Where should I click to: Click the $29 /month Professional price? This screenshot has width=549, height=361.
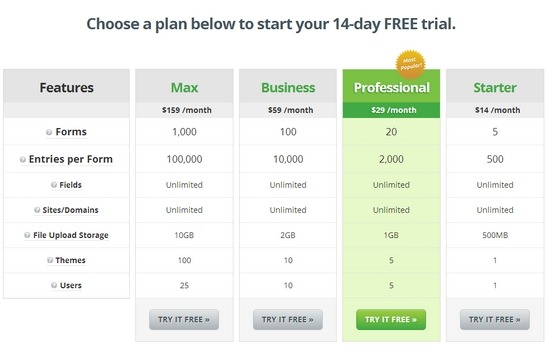pyautogui.click(x=394, y=110)
